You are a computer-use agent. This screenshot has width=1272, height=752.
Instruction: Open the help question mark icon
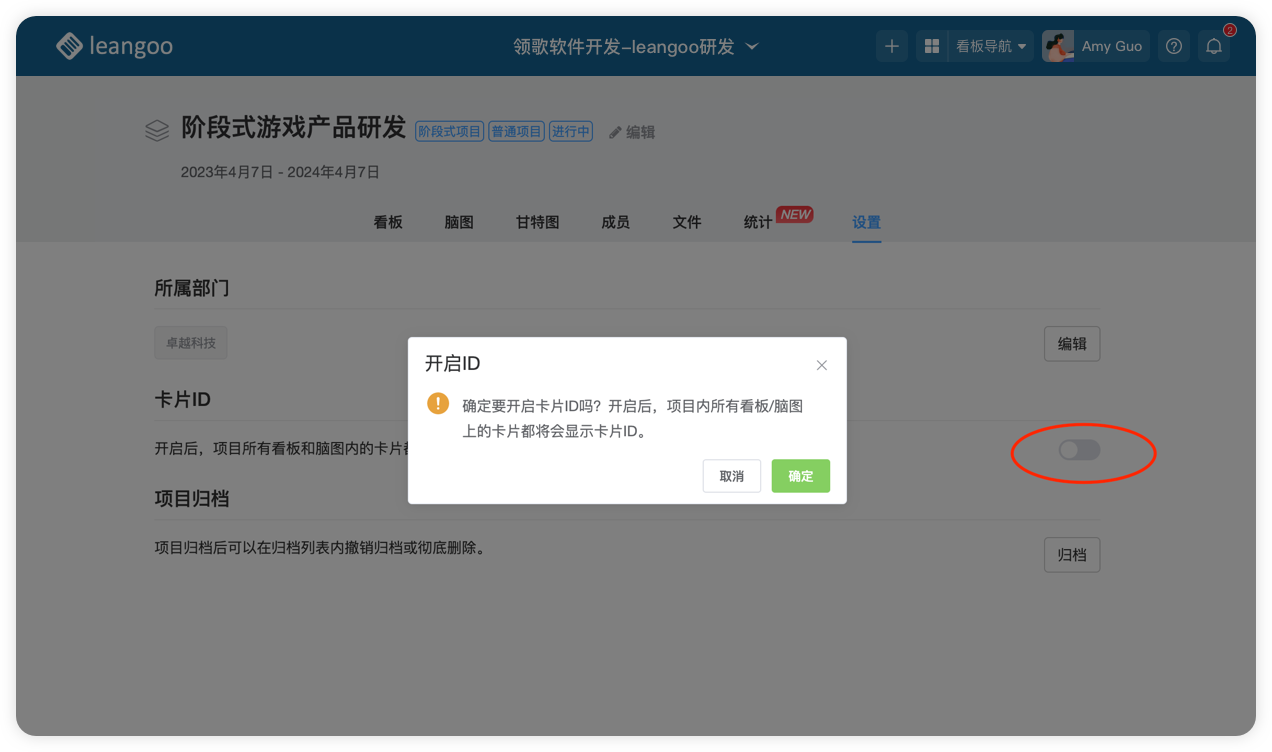(1174, 46)
